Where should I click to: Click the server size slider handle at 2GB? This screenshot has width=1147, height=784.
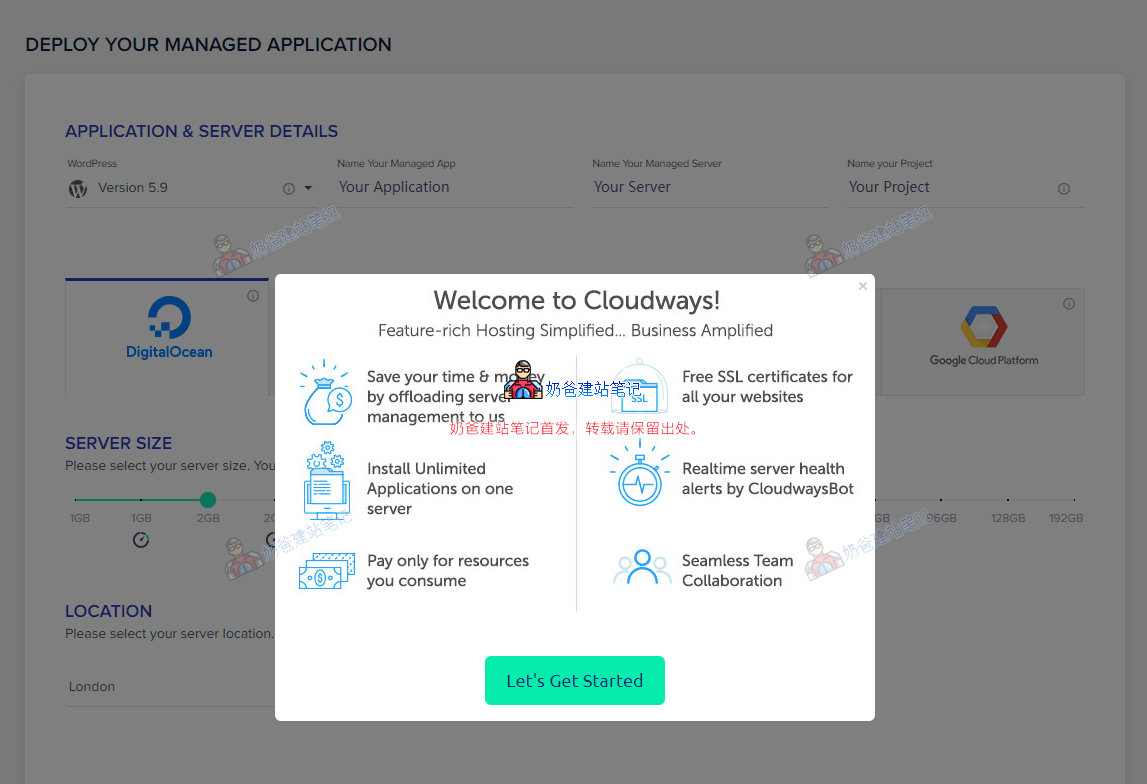pyautogui.click(x=208, y=500)
